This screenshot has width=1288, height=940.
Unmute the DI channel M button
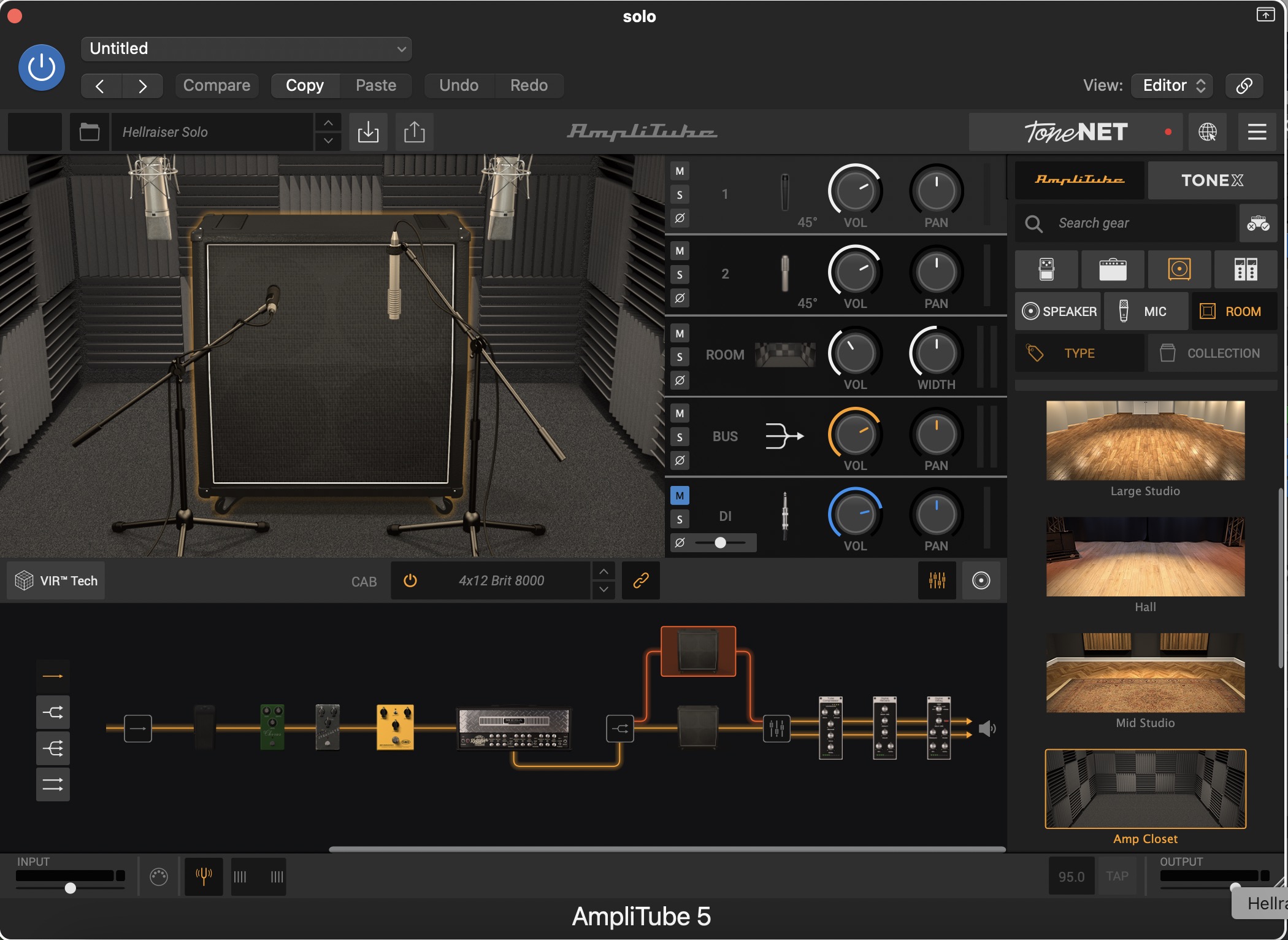click(680, 496)
